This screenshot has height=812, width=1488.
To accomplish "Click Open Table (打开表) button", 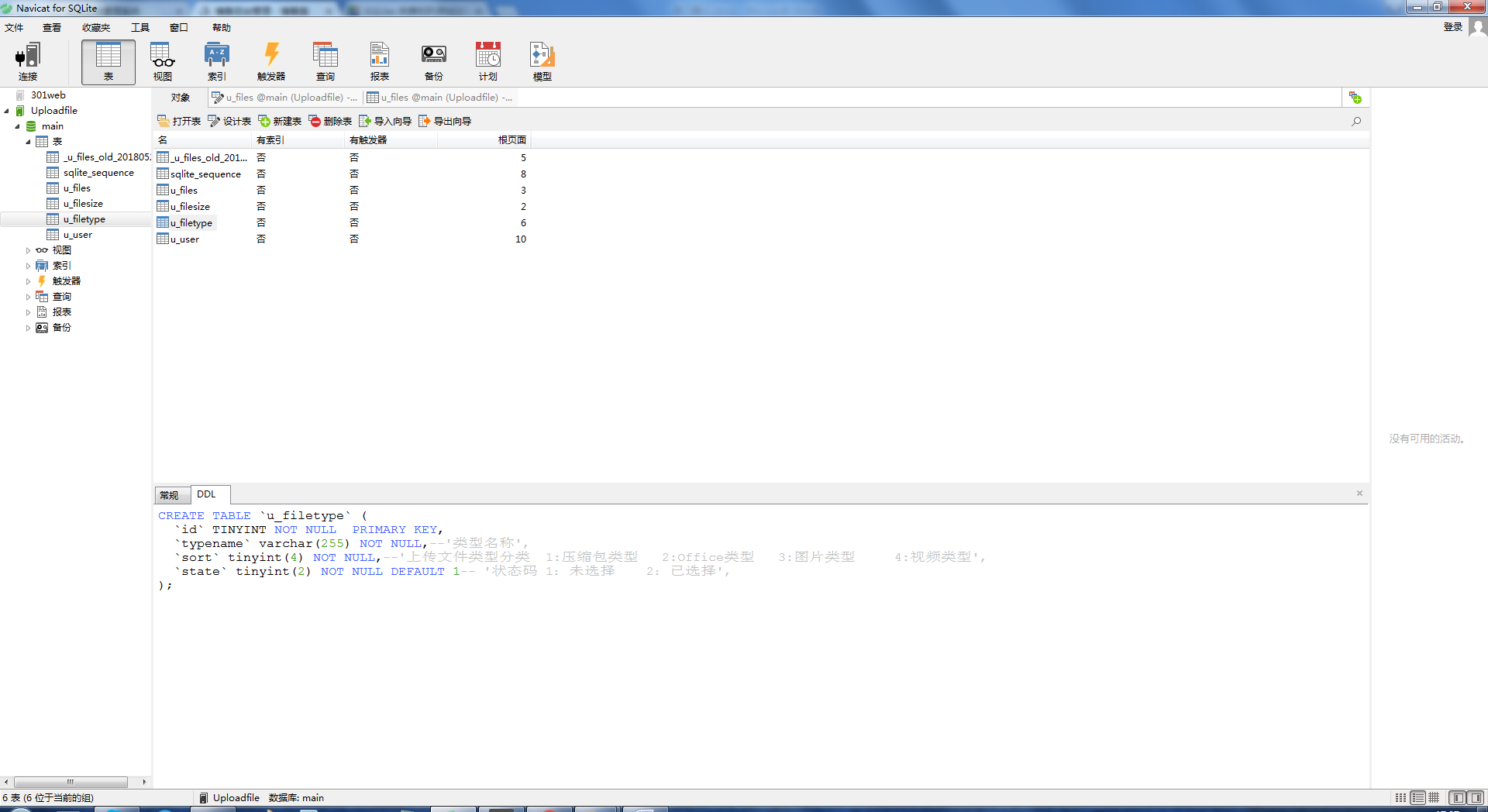I will point(179,121).
